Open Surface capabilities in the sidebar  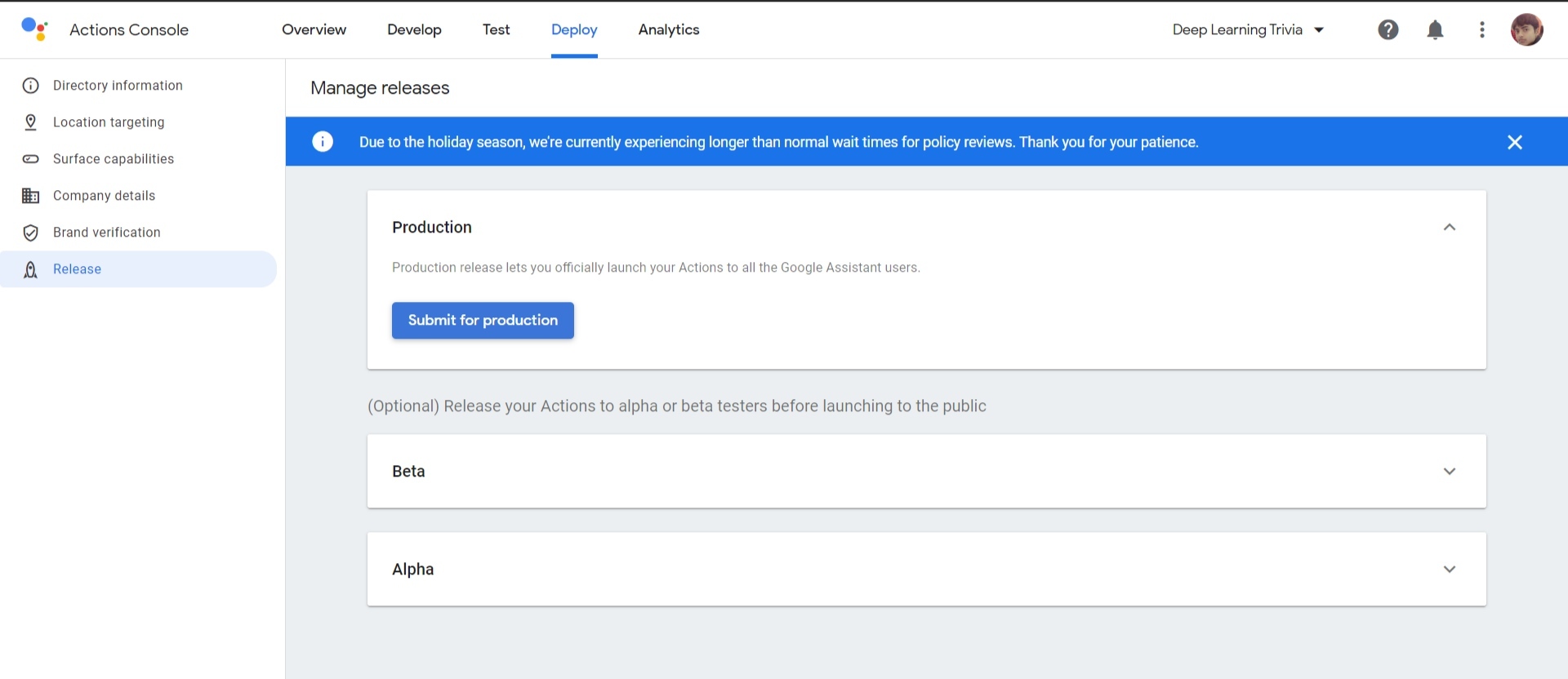click(x=114, y=159)
